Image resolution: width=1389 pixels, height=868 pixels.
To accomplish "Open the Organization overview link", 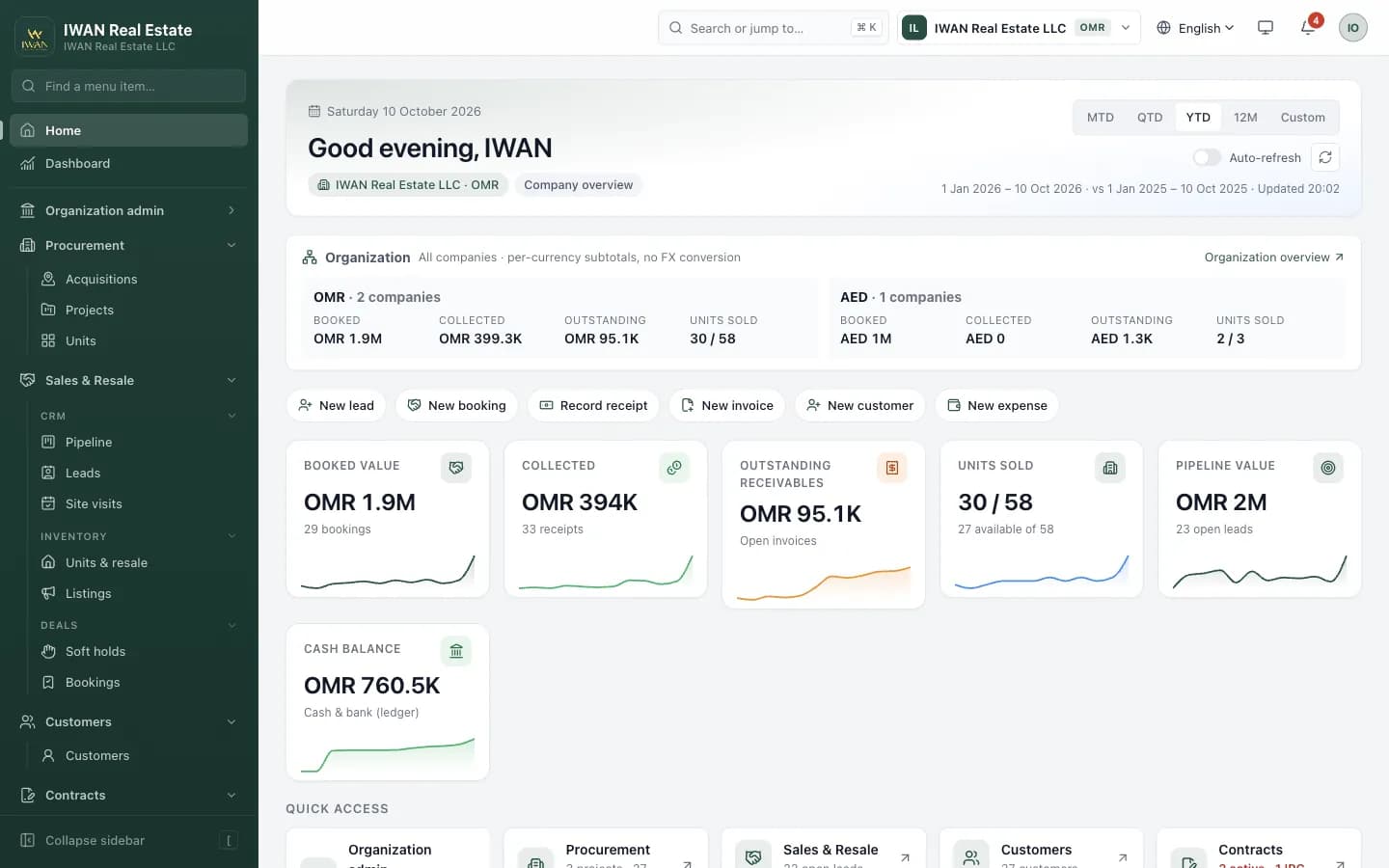I will [1274, 257].
